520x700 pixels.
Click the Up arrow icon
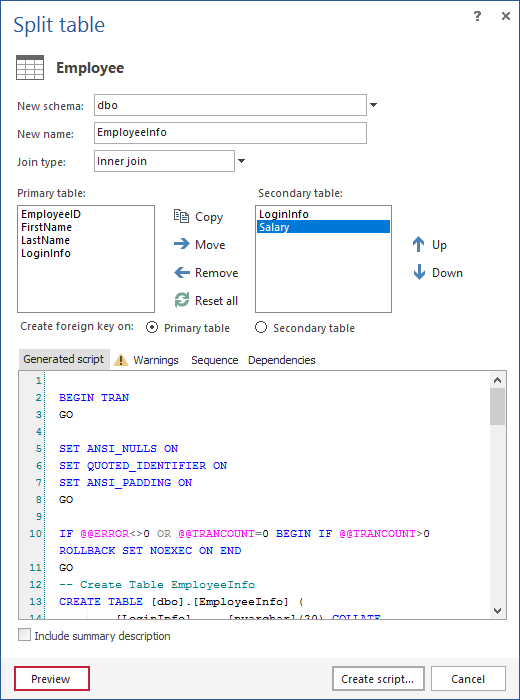418,245
